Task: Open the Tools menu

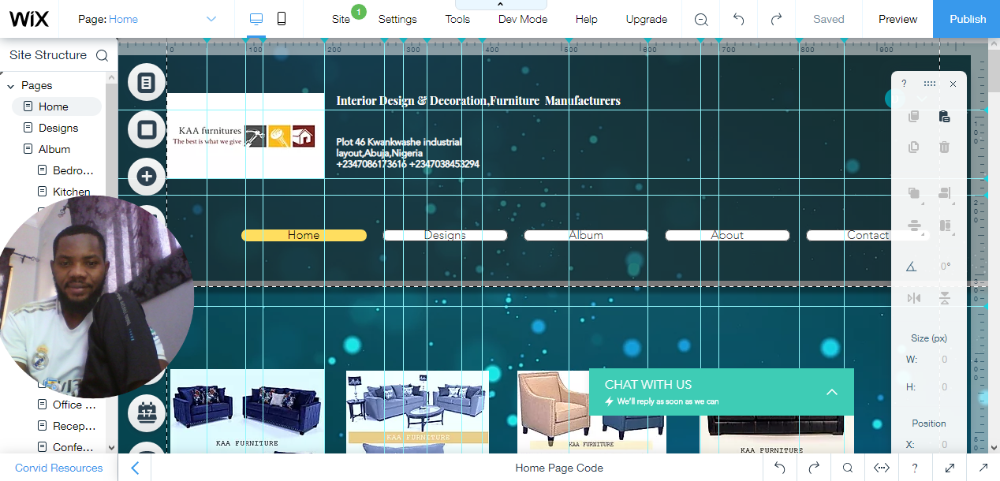Action: click(x=457, y=19)
